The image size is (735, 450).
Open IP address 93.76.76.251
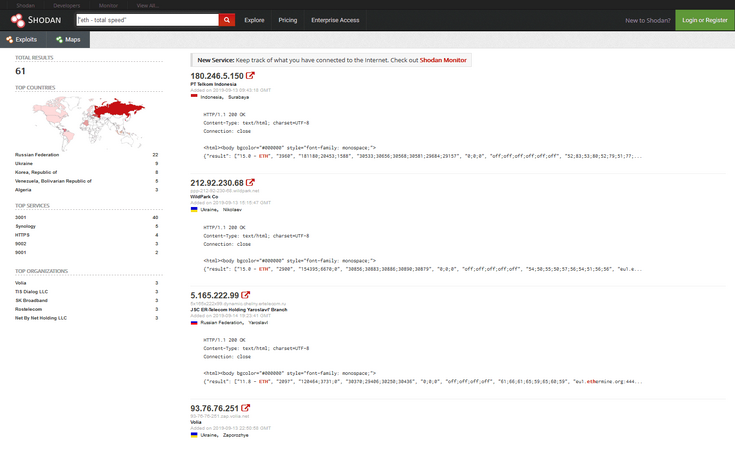214,408
